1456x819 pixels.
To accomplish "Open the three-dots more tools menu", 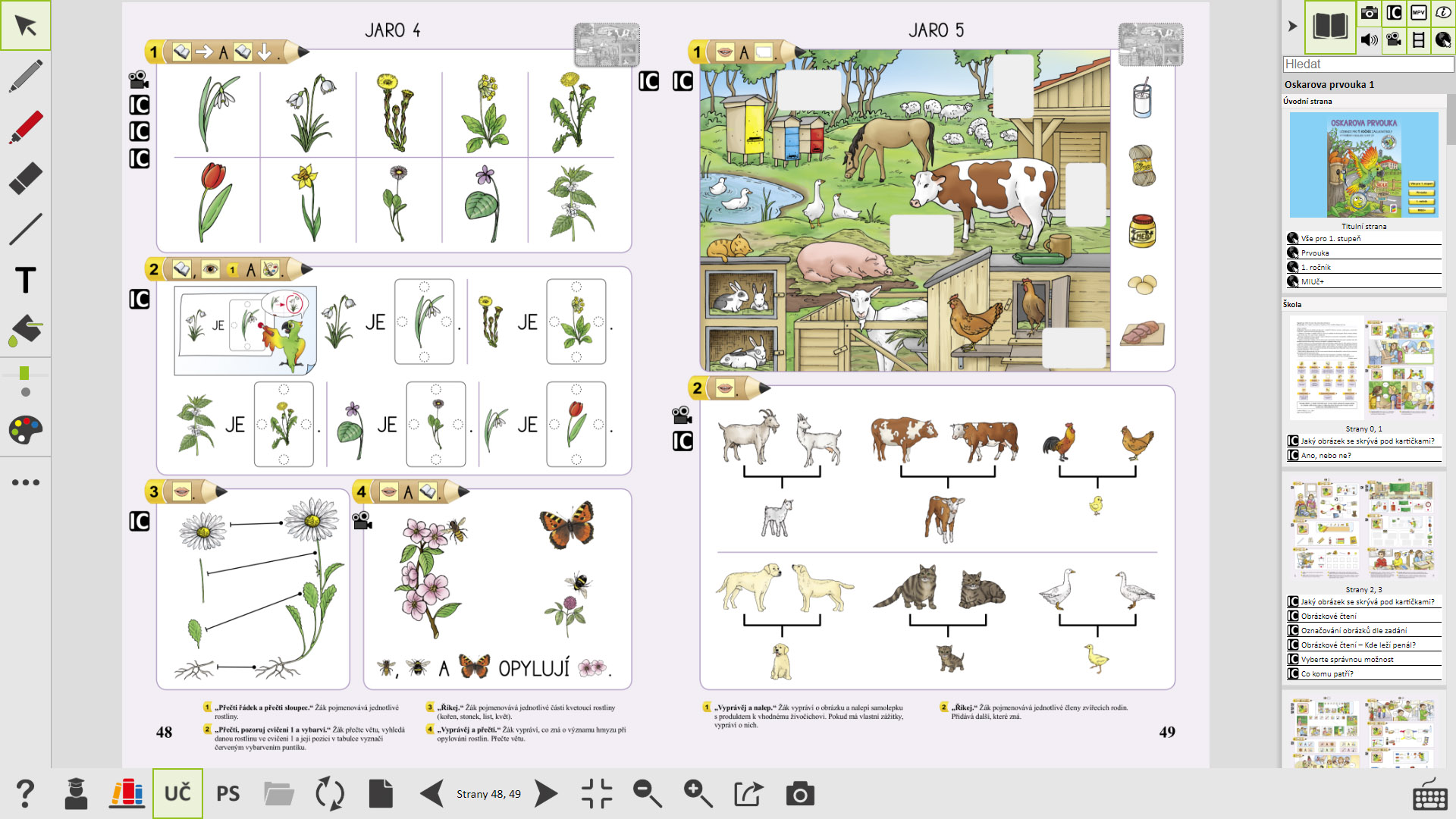I will tap(26, 482).
